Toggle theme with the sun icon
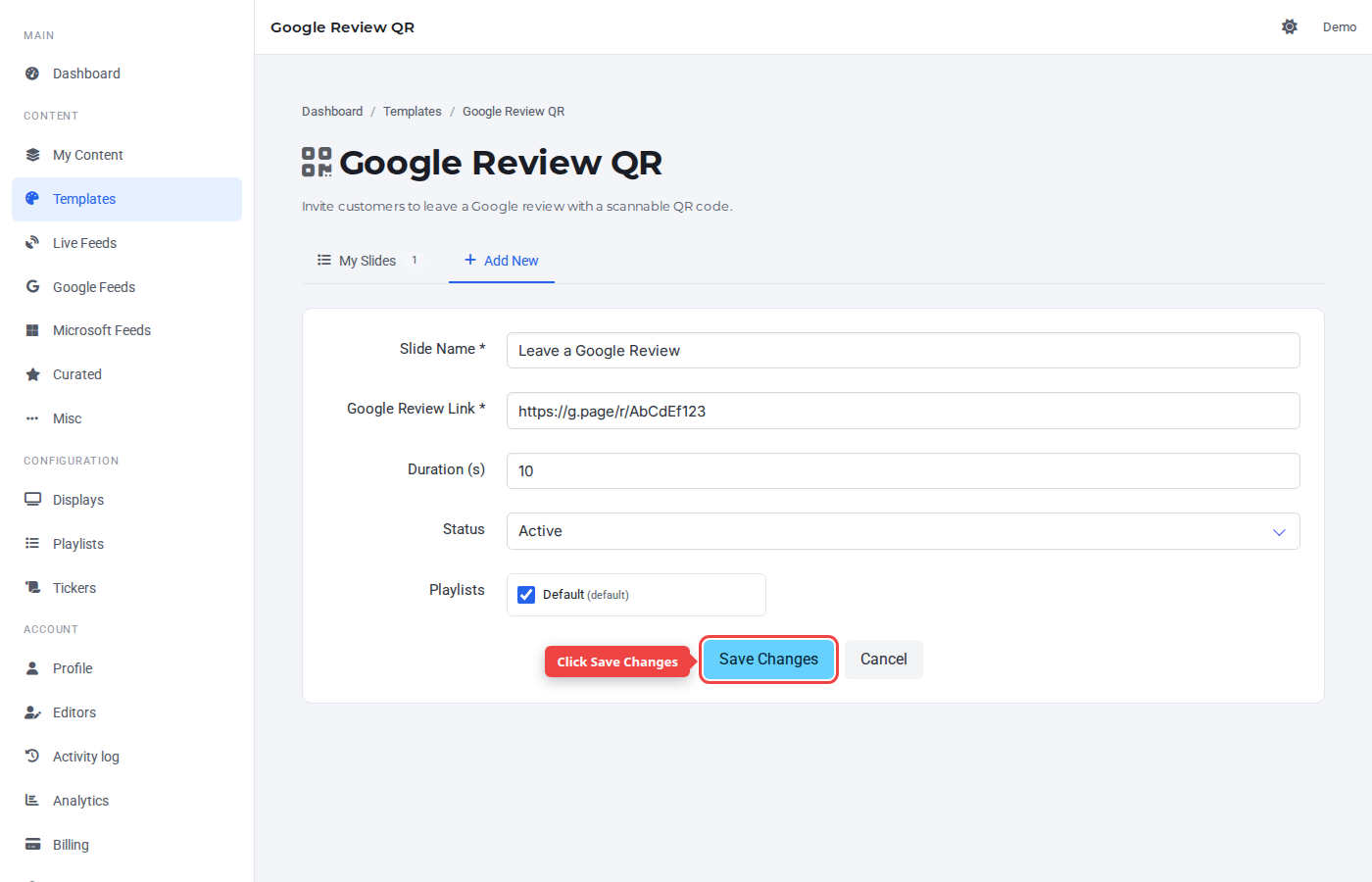The image size is (1372, 882). (1290, 26)
